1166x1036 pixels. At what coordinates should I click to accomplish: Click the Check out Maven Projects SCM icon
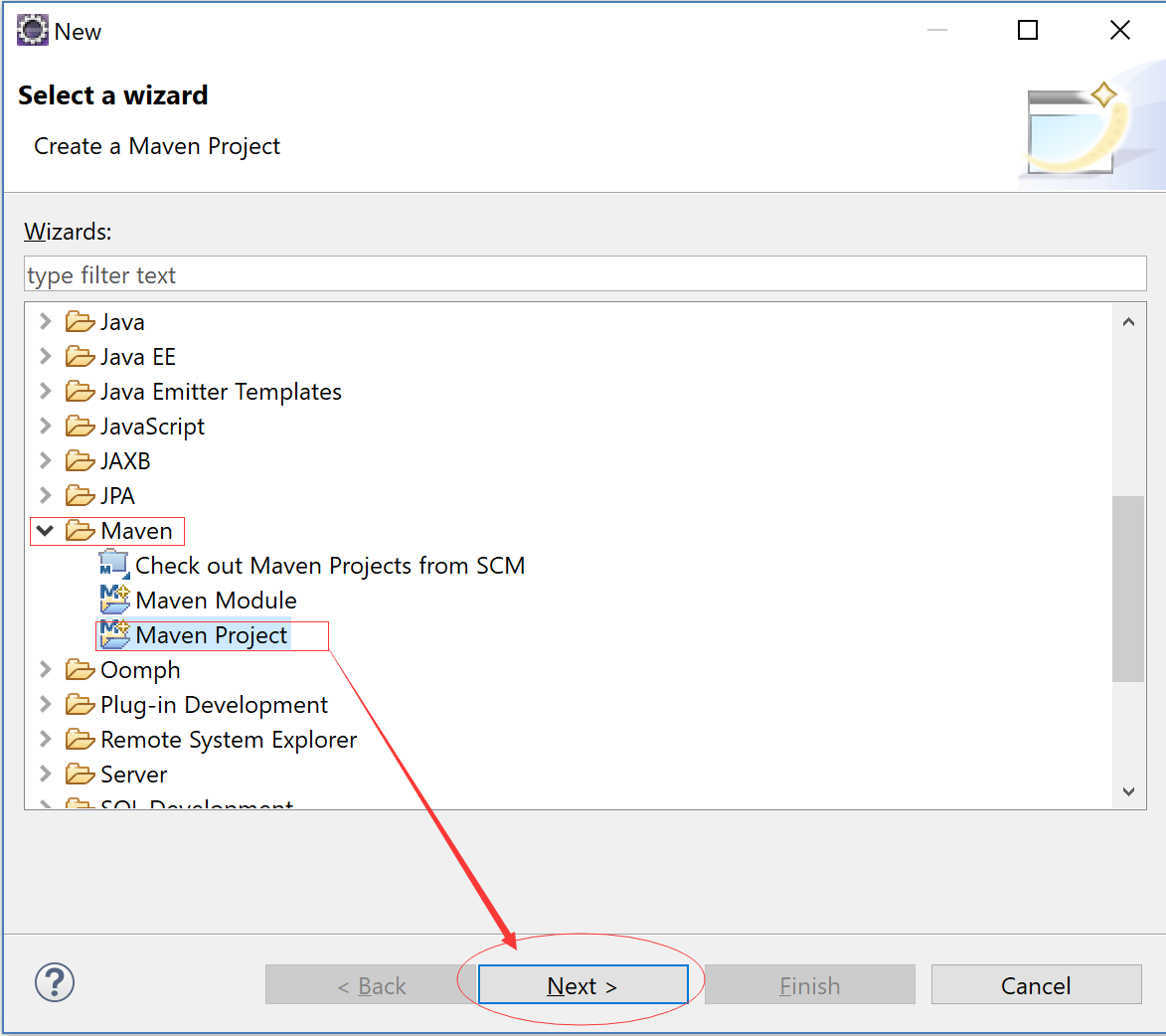(114, 564)
